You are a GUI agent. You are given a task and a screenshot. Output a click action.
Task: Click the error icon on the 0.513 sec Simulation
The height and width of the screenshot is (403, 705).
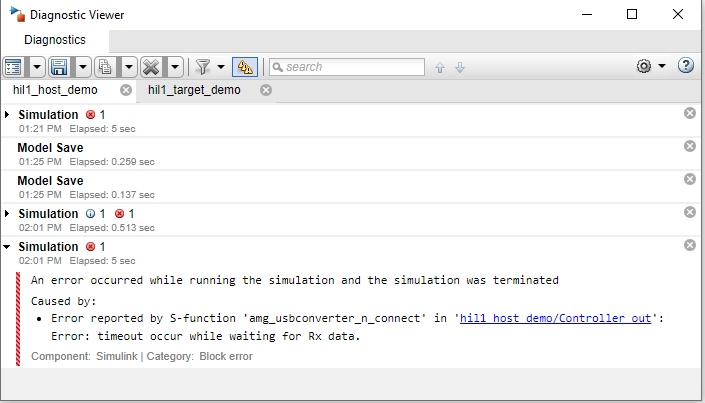pyautogui.click(x=119, y=214)
